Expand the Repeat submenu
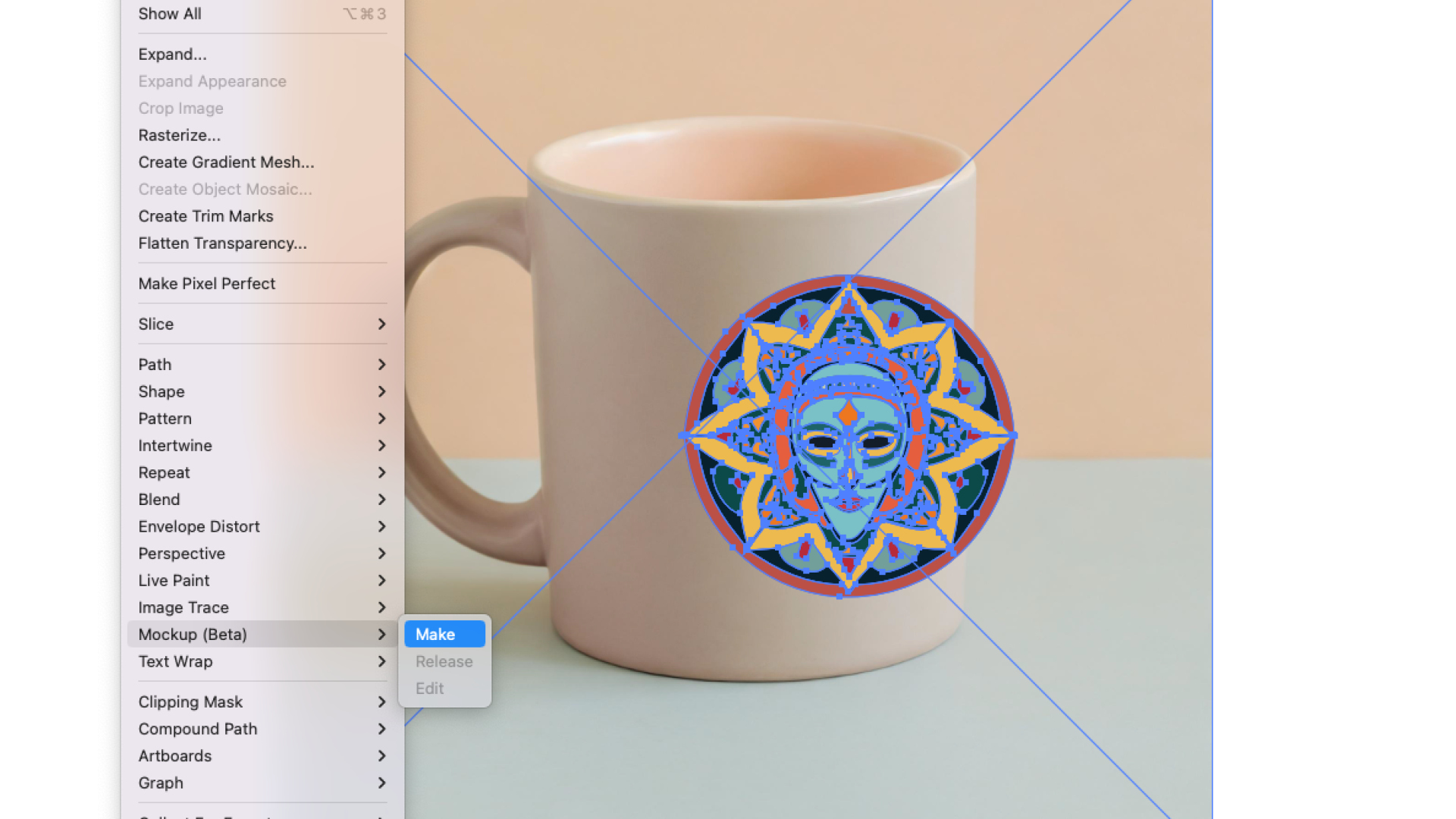This screenshot has width=1456, height=819. 164,472
